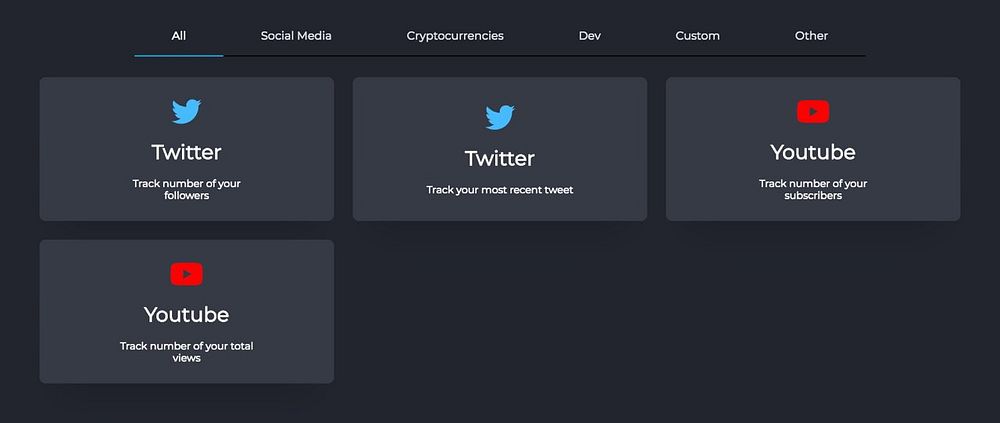Image resolution: width=1000 pixels, height=423 pixels.
Task: Click Twitter bird icon on followers card
Action: click(x=186, y=111)
